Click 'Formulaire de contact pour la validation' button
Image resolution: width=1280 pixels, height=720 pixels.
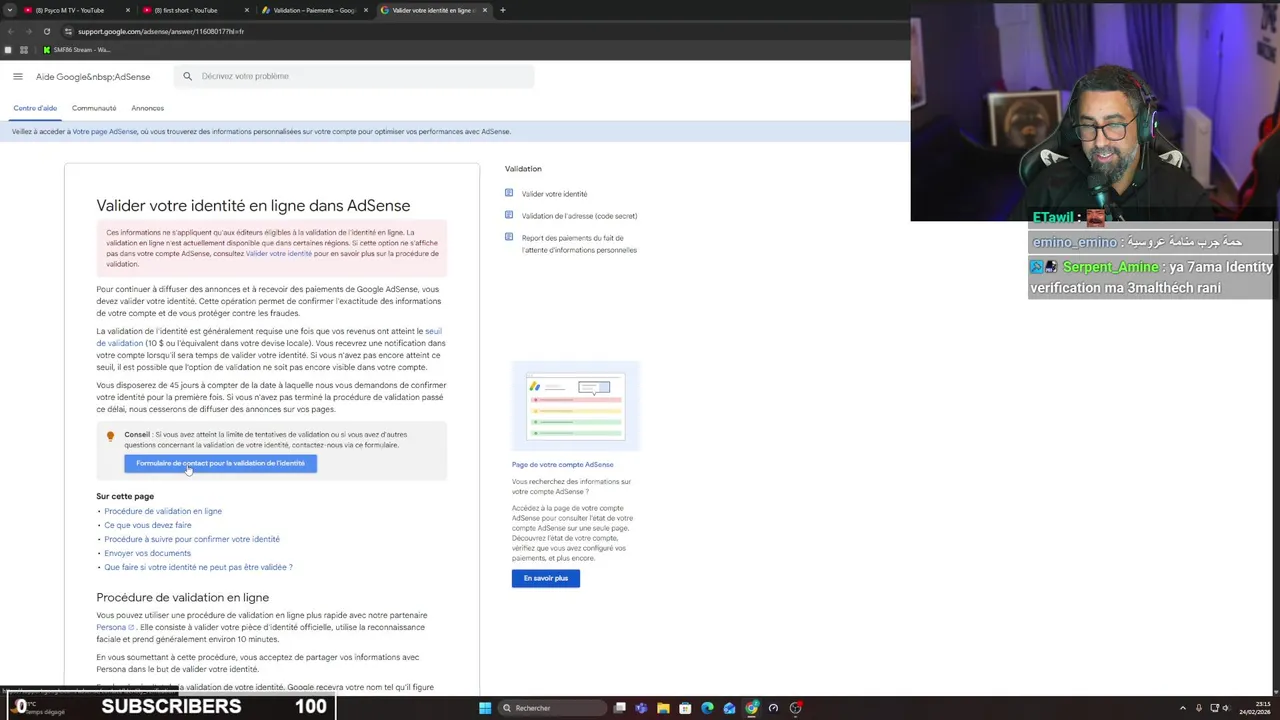[x=220, y=463]
